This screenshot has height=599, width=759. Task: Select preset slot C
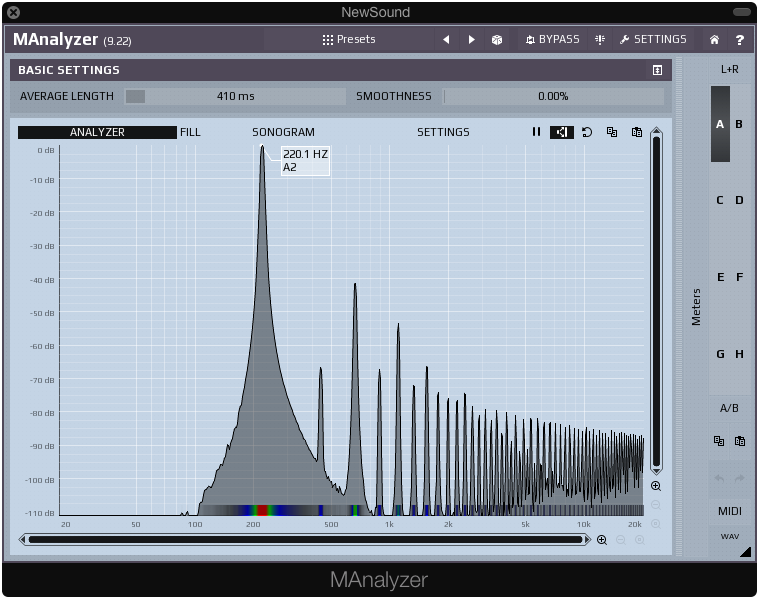720,200
